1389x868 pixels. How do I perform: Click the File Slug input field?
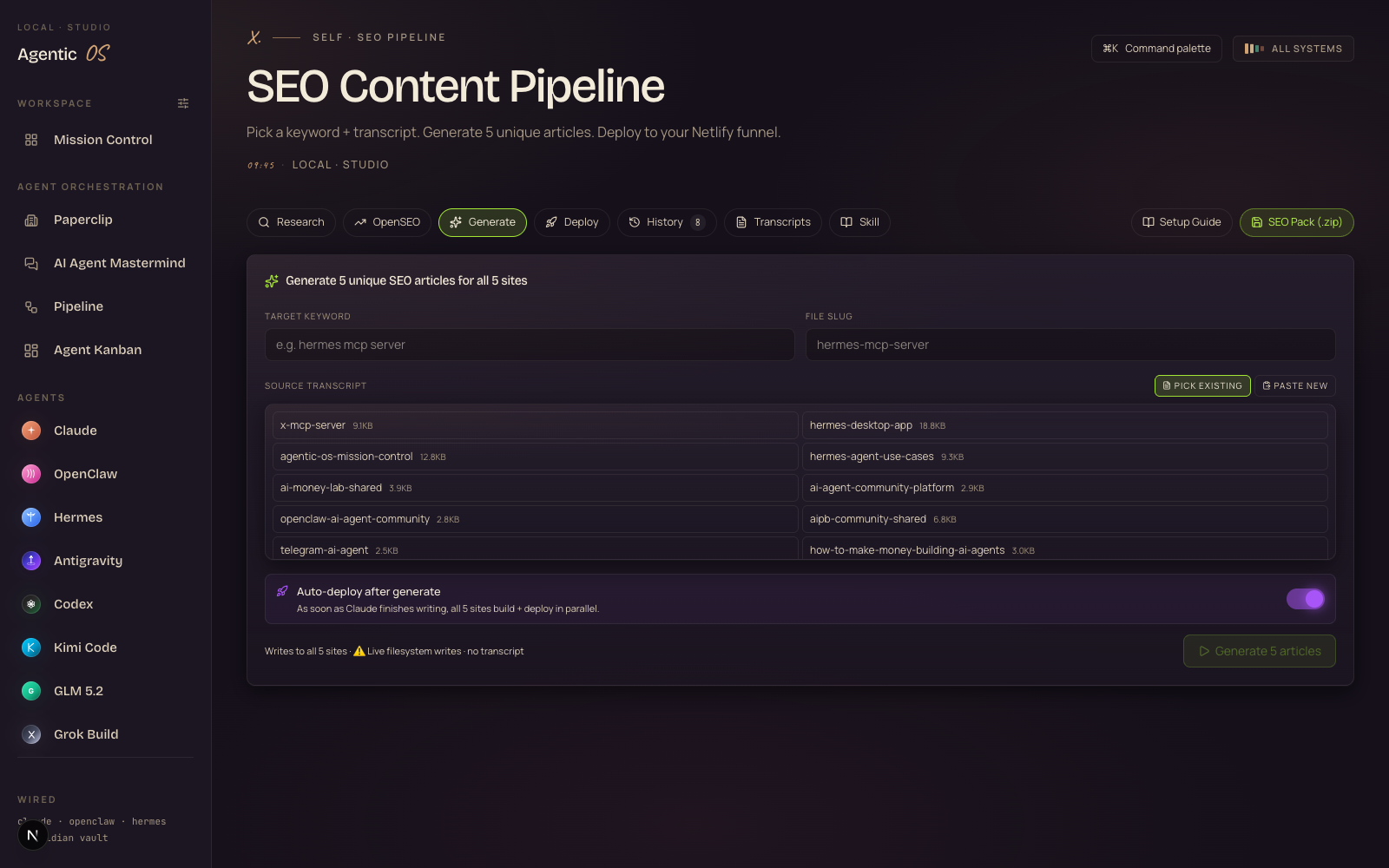[x=1070, y=345]
